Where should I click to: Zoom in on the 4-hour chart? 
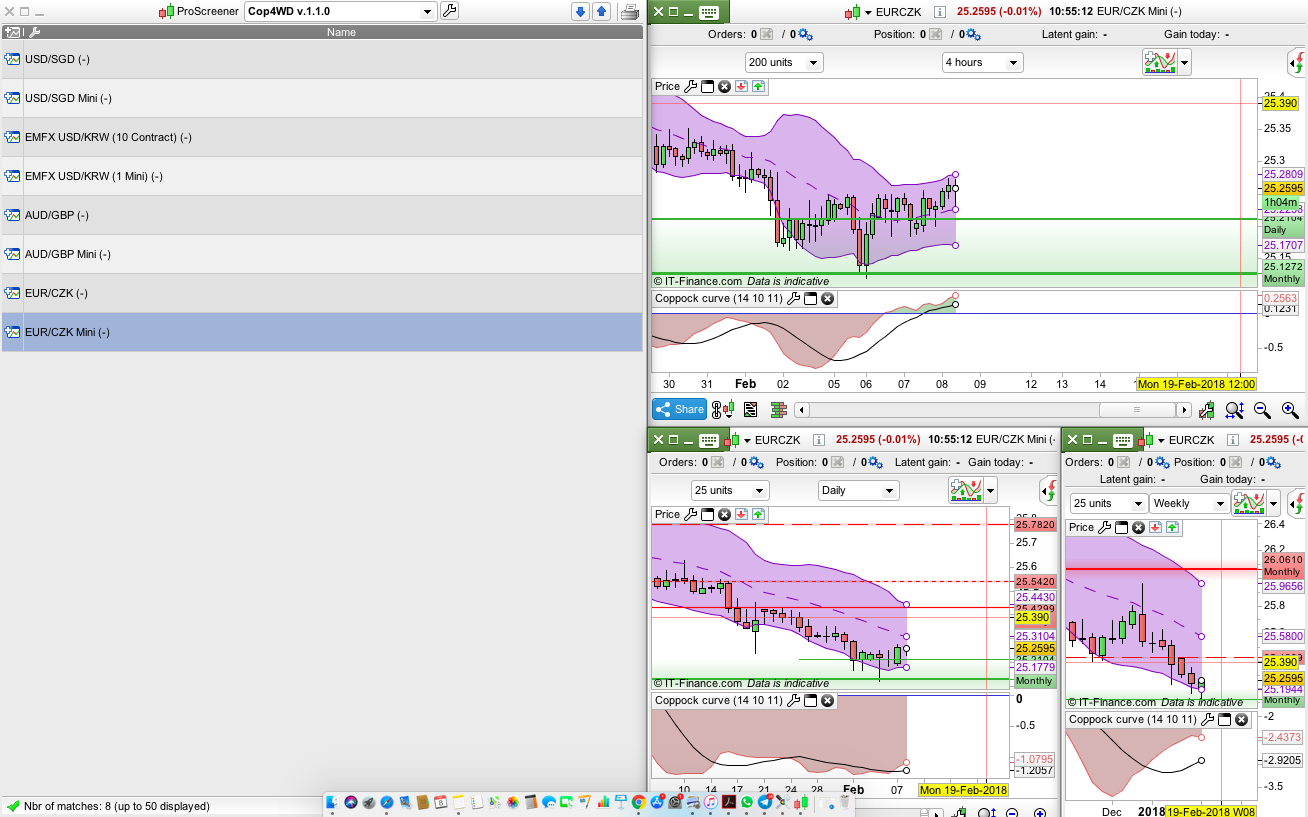(1290, 410)
